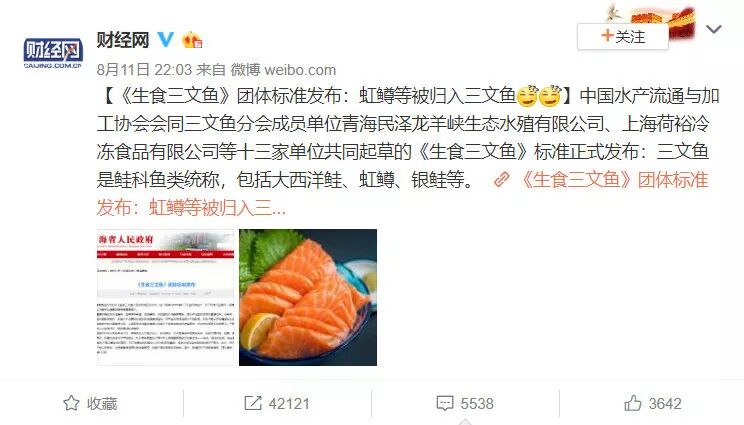Click the repost share icon

[252, 403]
